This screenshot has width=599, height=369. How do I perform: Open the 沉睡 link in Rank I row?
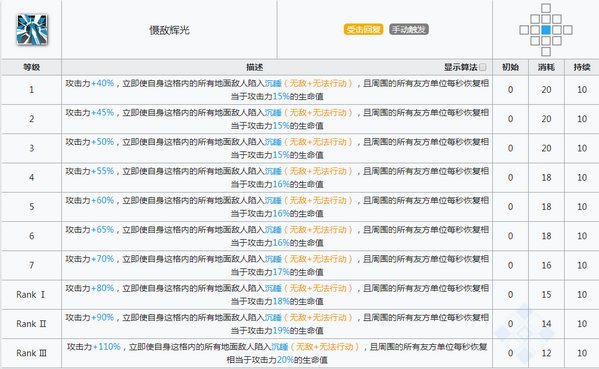point(273,288)
